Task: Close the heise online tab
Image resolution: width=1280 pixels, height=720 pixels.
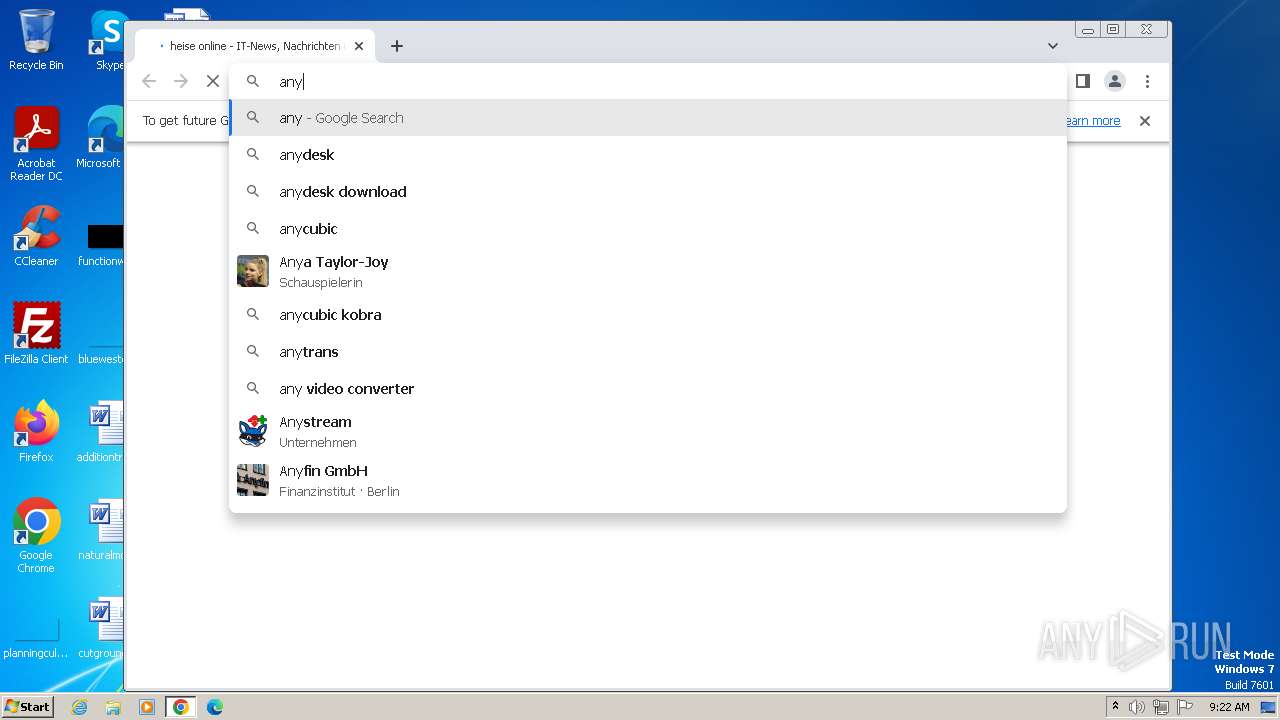Action: pos(359,46)
